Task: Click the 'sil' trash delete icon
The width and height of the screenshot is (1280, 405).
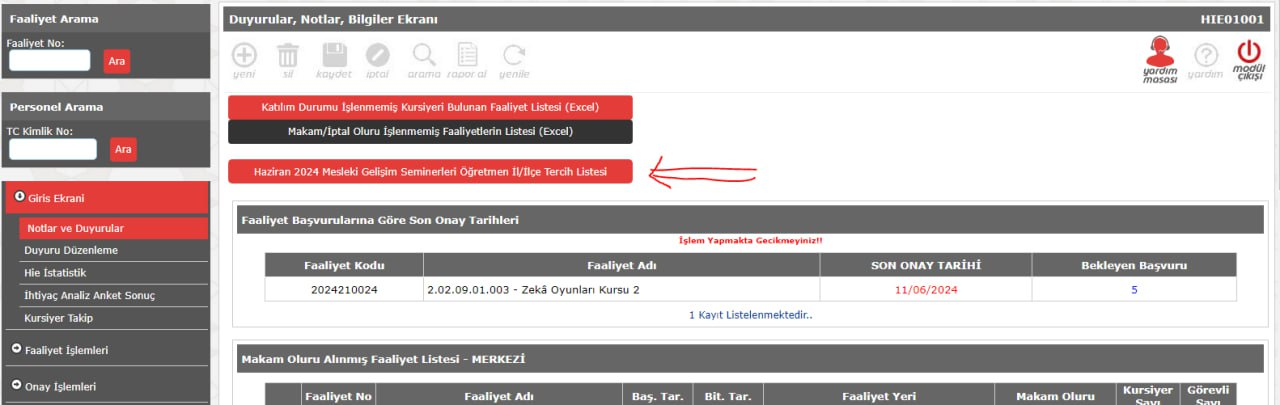Action: tap(287, 55)
